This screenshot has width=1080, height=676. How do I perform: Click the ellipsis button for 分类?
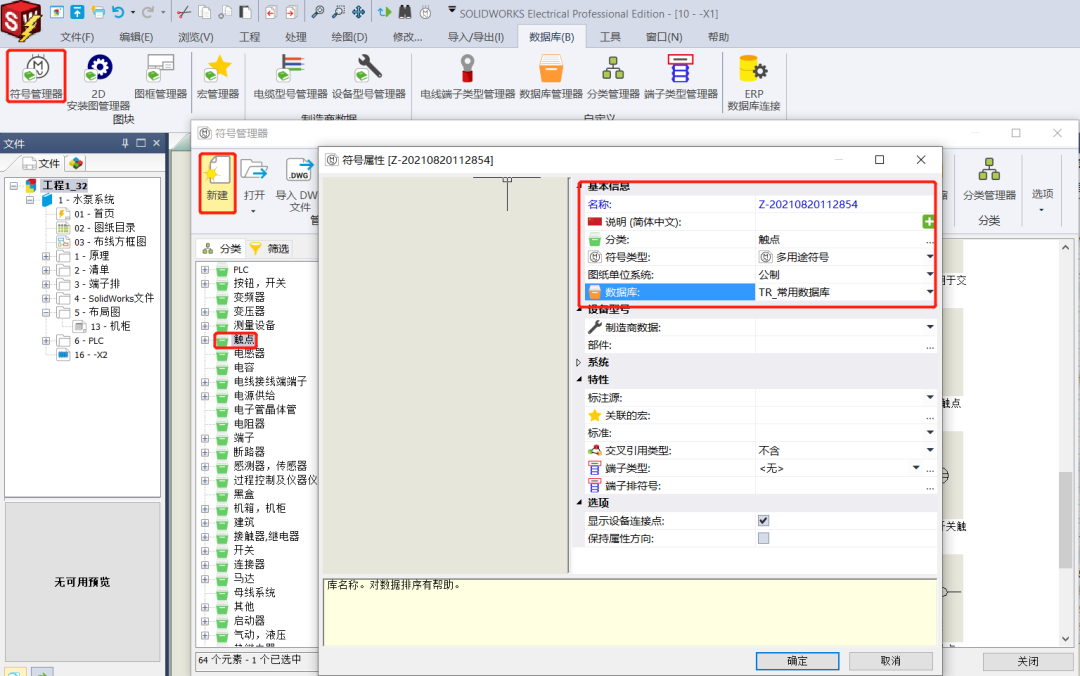click(x=930, y=240)
